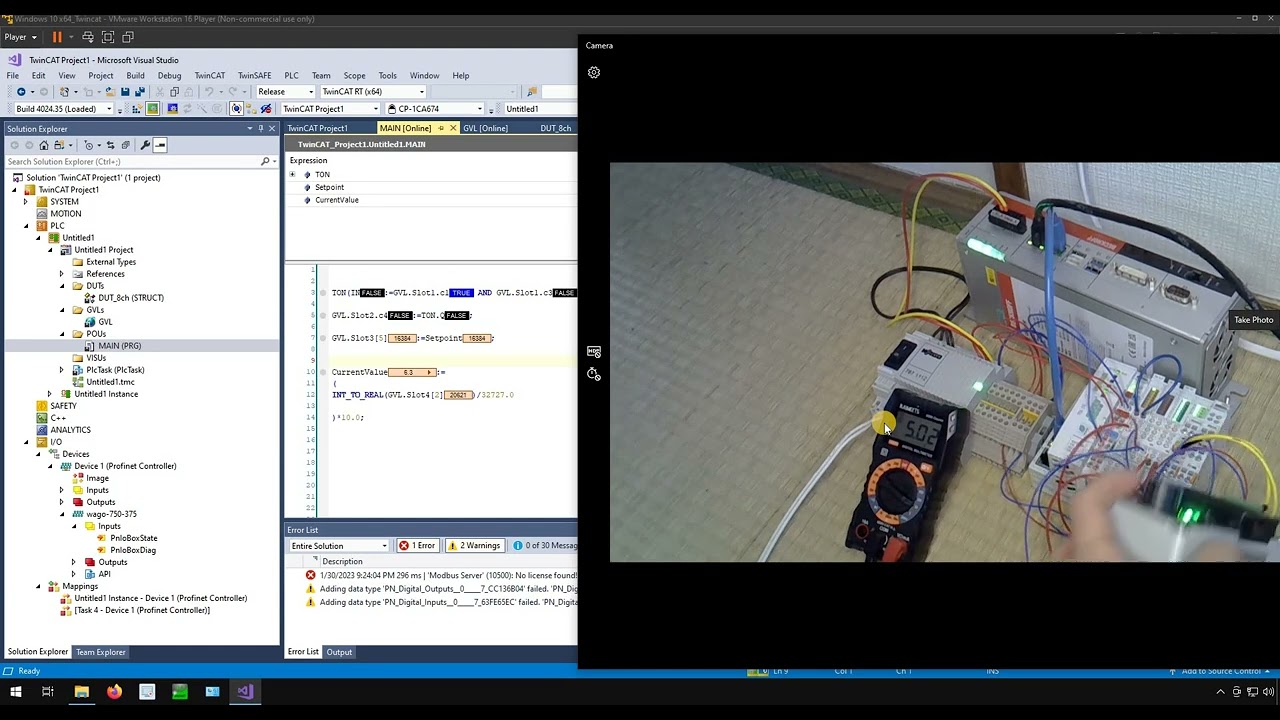Pause the VMware virtual machine
This screenshot has width=1280, height=720.
pos(57,37)
